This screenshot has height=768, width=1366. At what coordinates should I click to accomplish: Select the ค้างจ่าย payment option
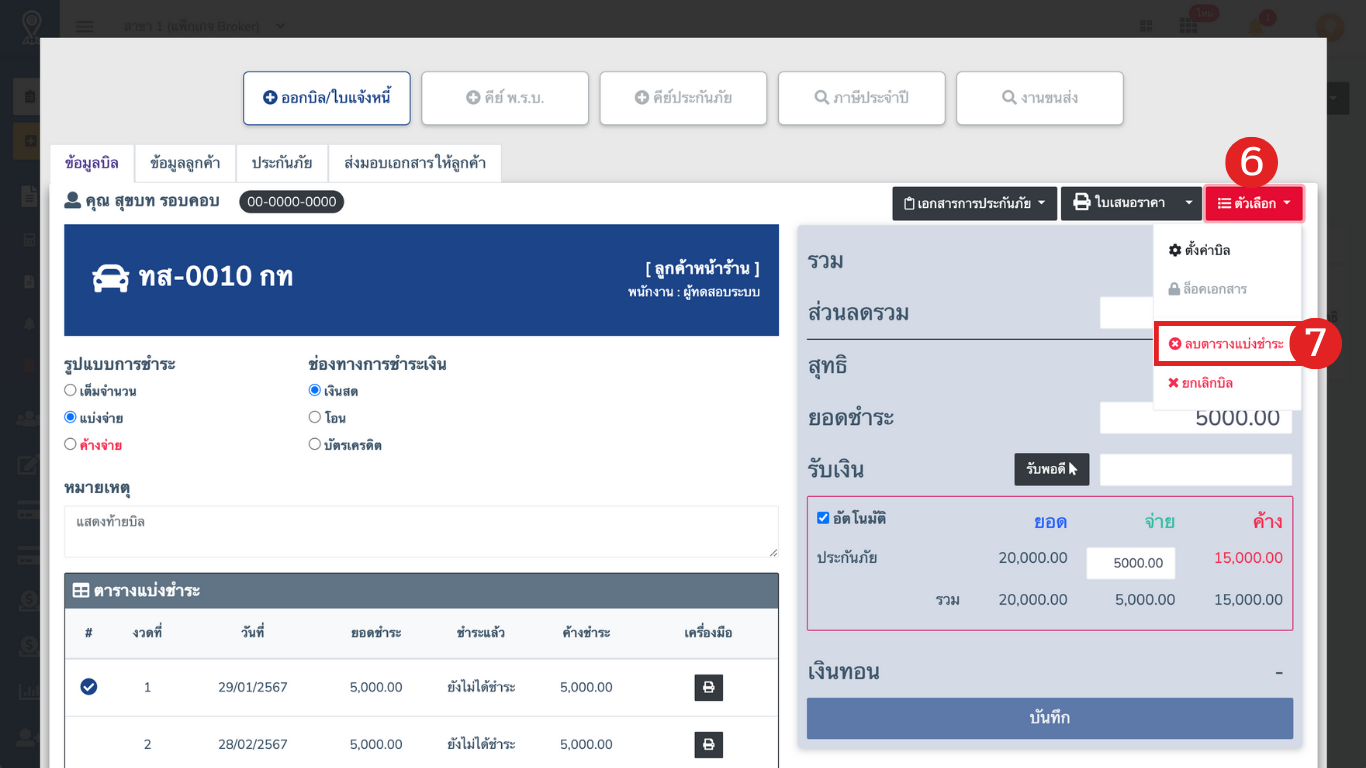pos(70,444)
